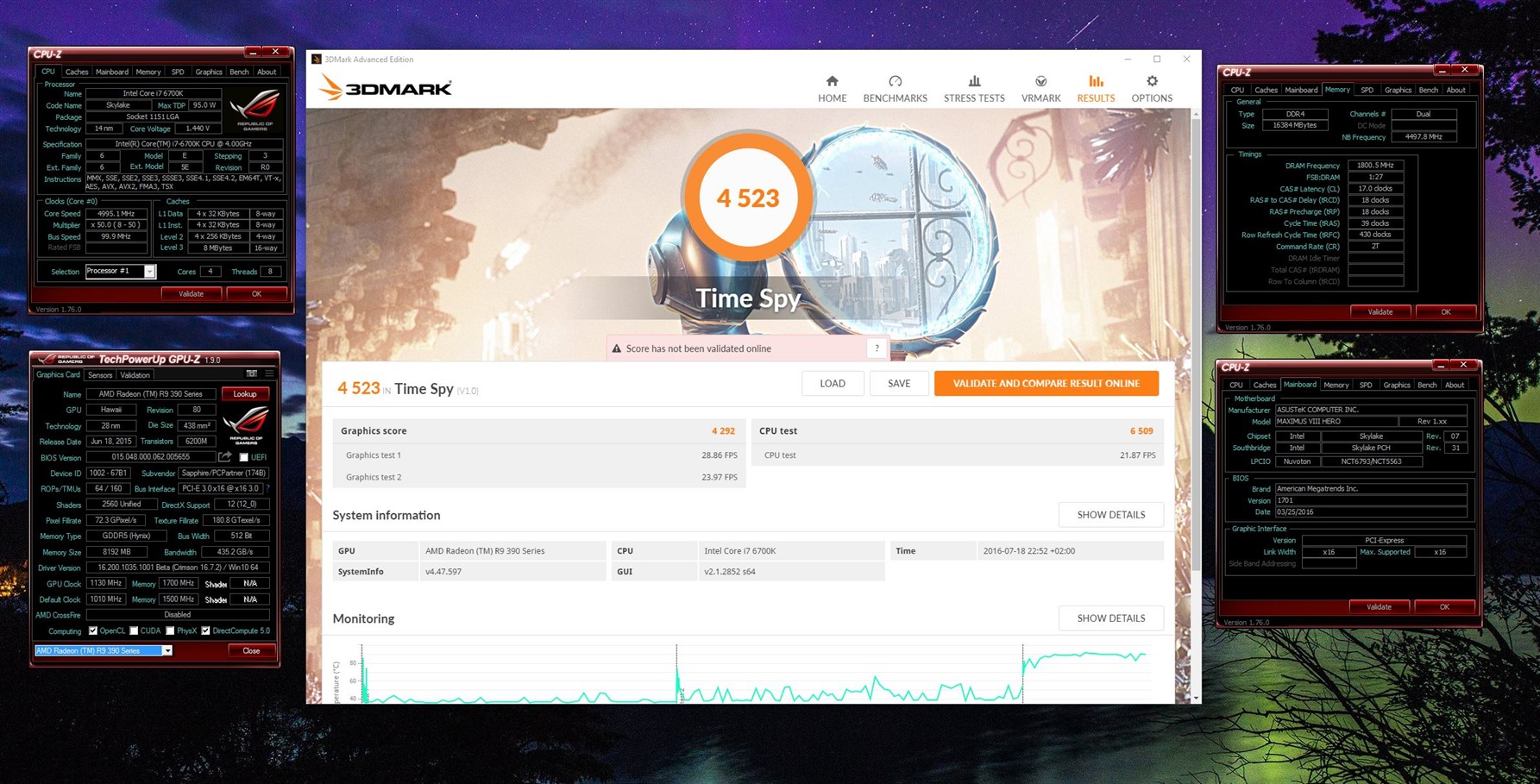
Task: Click the ROG logo in CPU-Z CPU window
Action: 255,109
